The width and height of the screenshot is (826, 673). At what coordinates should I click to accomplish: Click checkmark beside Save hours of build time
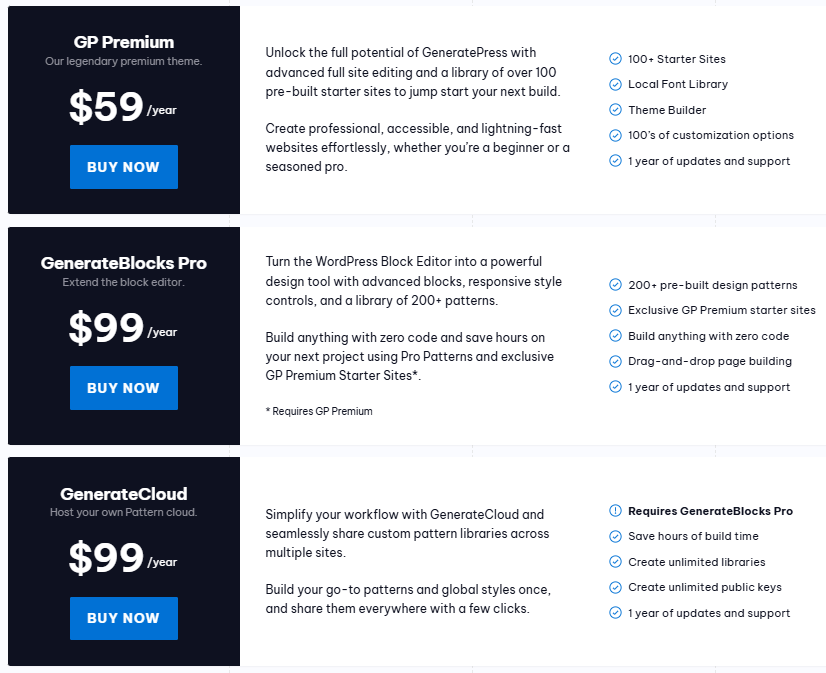pos(615,537)
